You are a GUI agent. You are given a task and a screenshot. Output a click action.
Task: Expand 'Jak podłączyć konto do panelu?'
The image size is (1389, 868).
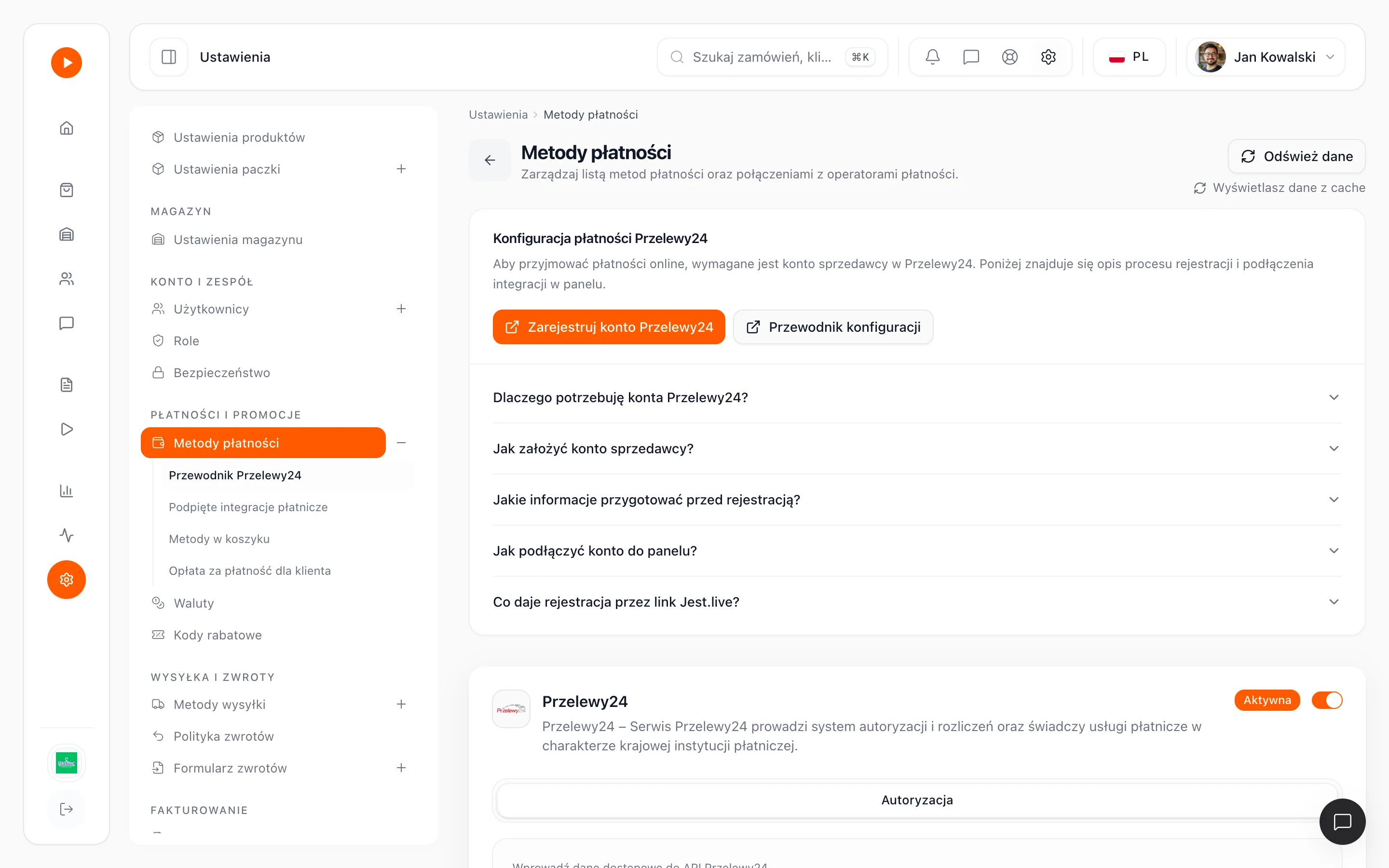917,551
